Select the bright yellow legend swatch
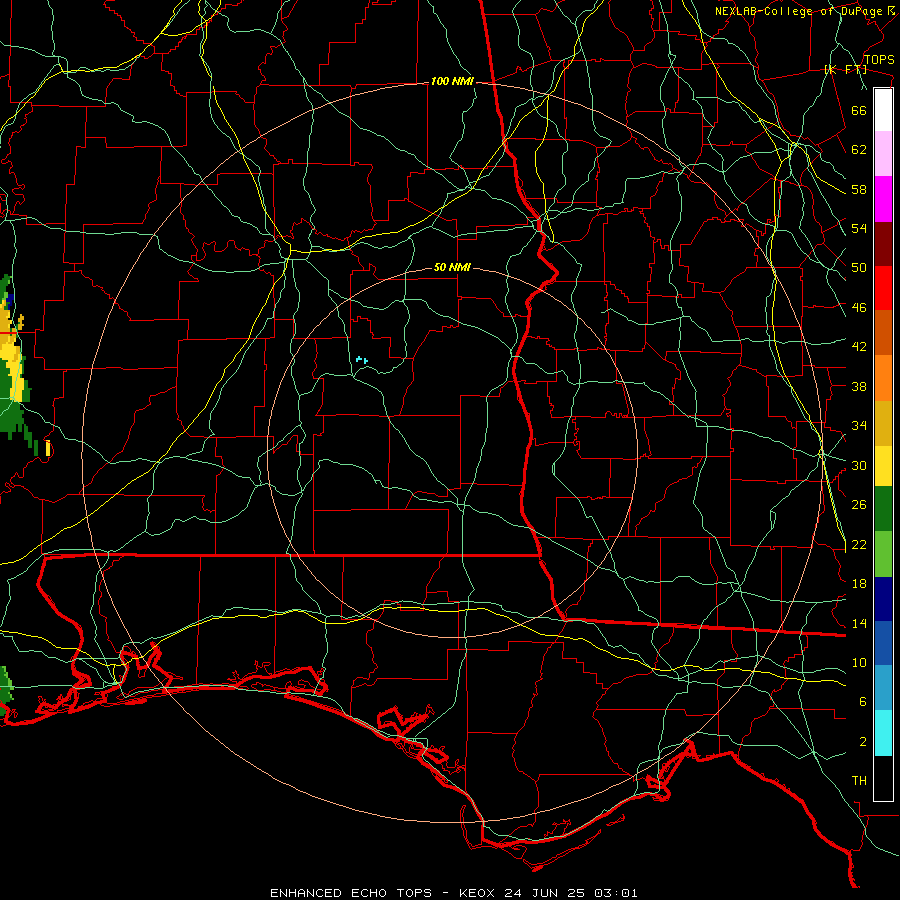 point(883,466)
